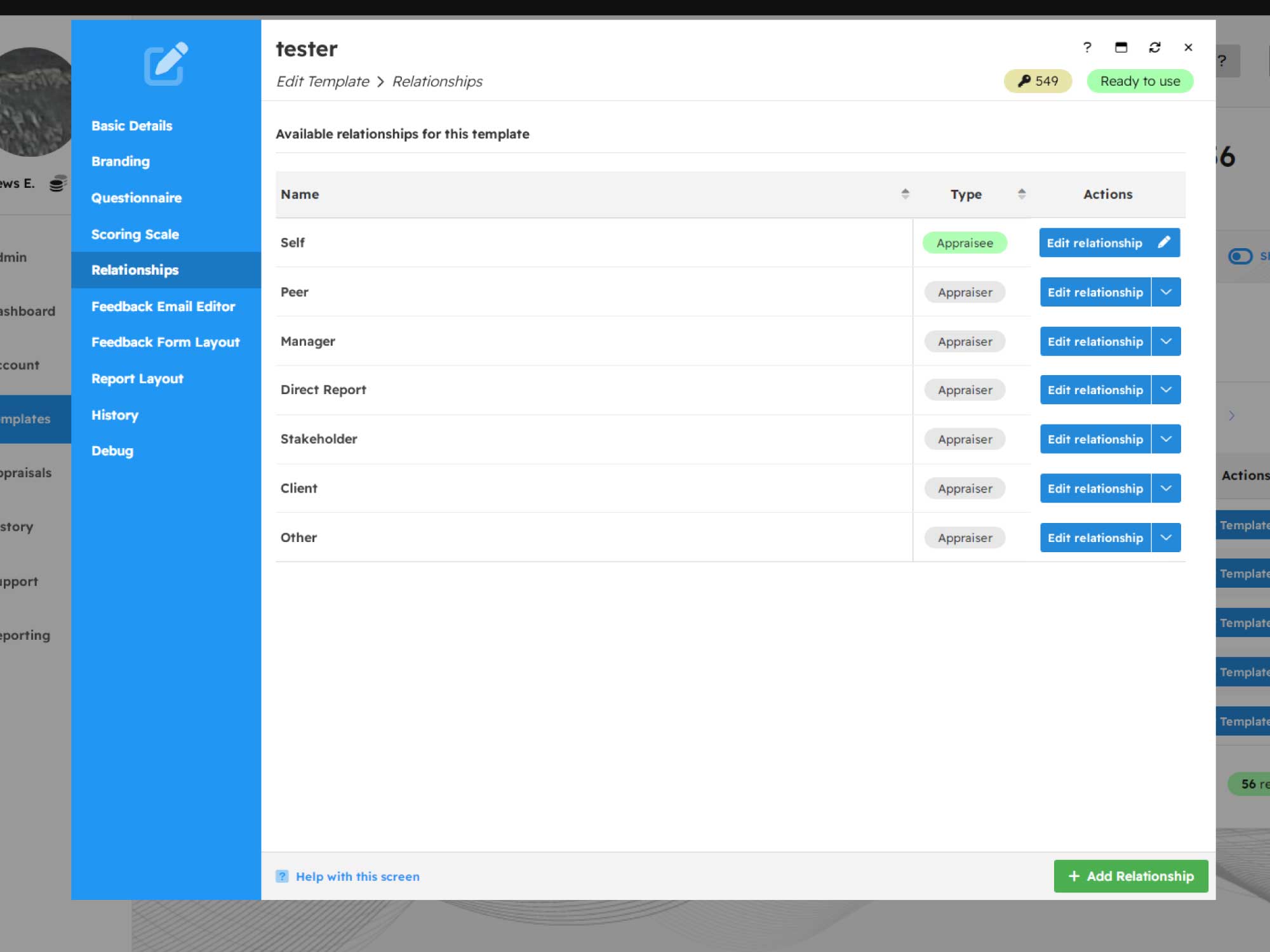Click the refresh icon in dialog header
1270x952 pixels.
coord(1154,48)
